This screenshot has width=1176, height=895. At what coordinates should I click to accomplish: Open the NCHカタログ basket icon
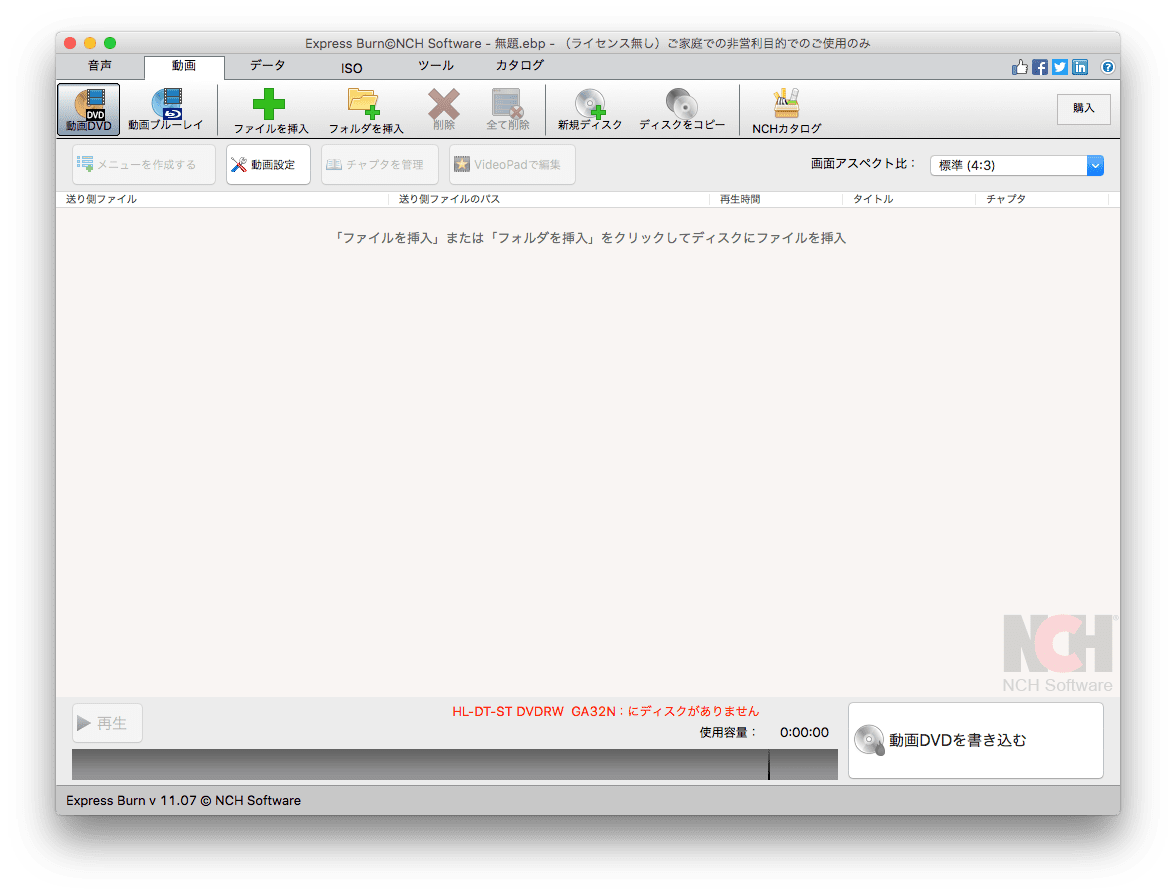(786, 110)
